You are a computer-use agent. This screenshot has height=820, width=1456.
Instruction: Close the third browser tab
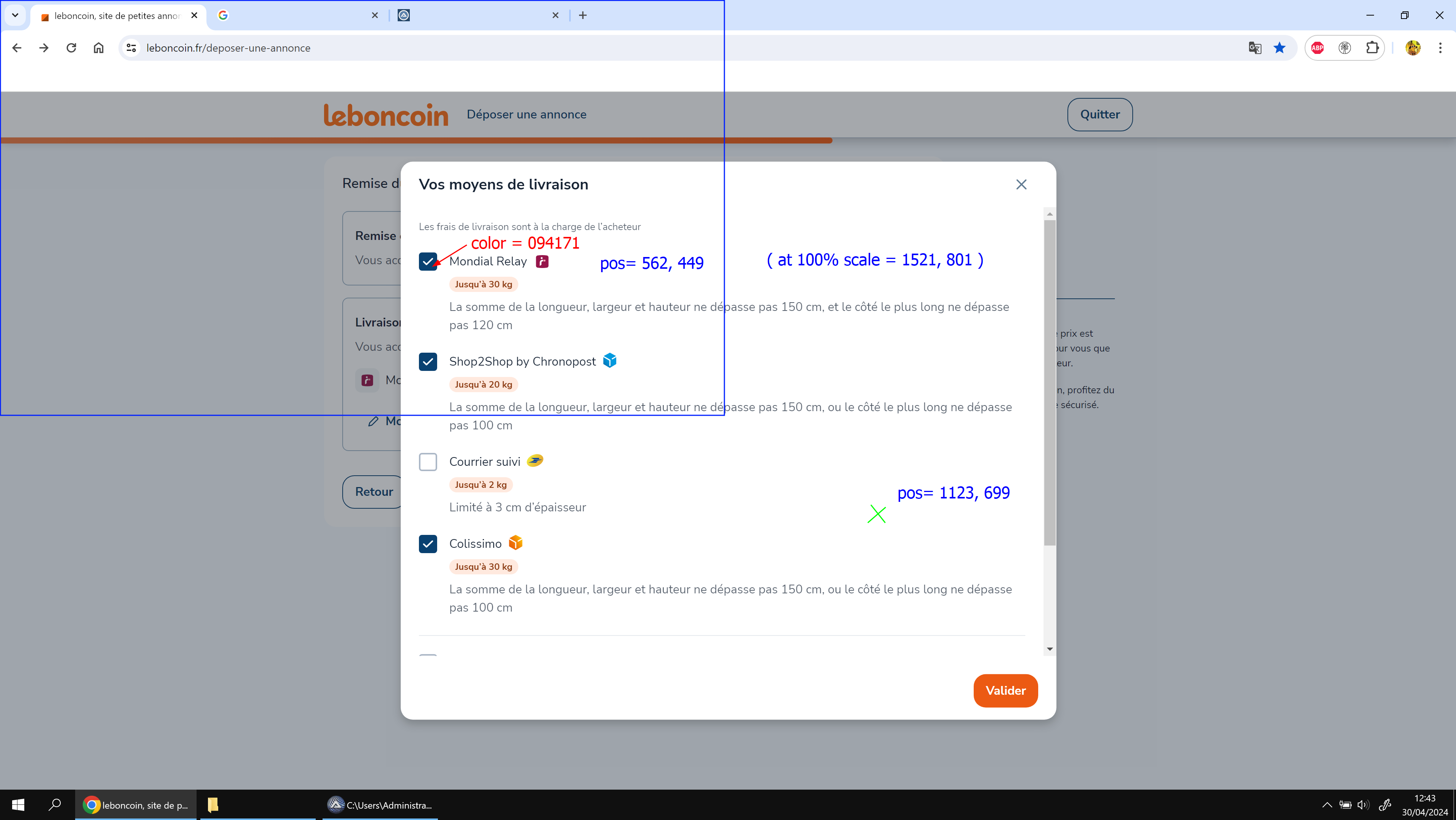556,15
